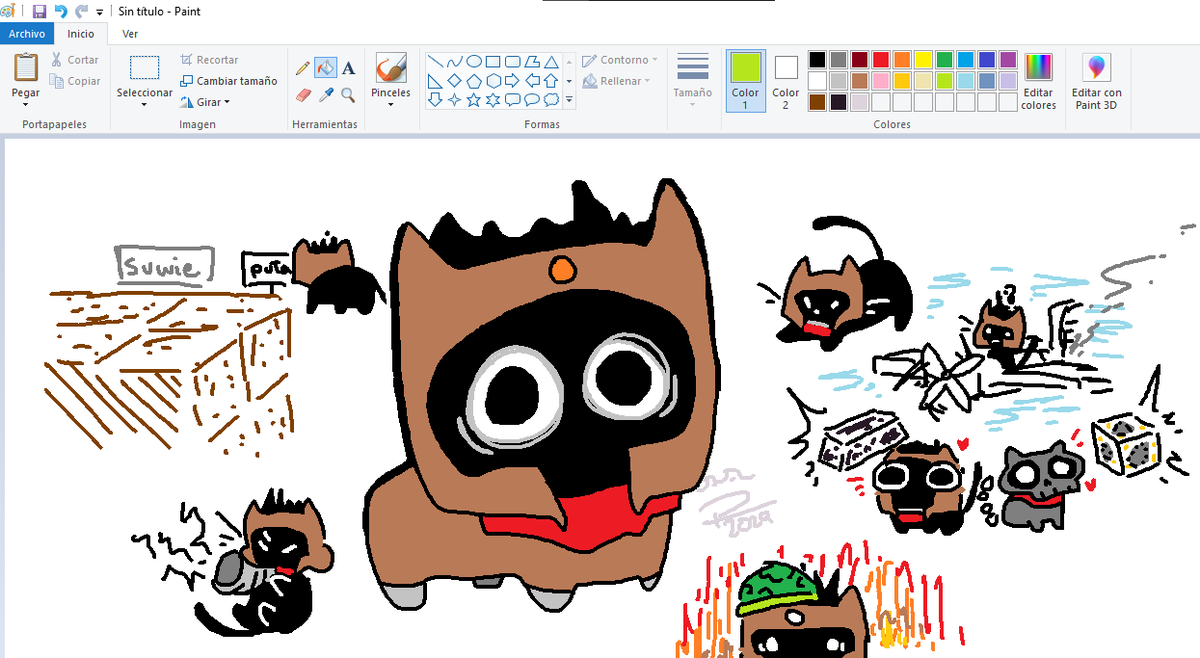Pick the black color swatch
The width and height of the screenshot is (1200, 658).
point(817,60)
